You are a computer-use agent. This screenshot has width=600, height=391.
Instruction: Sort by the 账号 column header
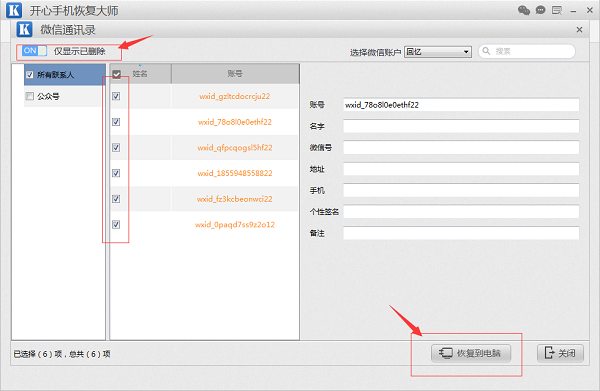coord(235,73)
